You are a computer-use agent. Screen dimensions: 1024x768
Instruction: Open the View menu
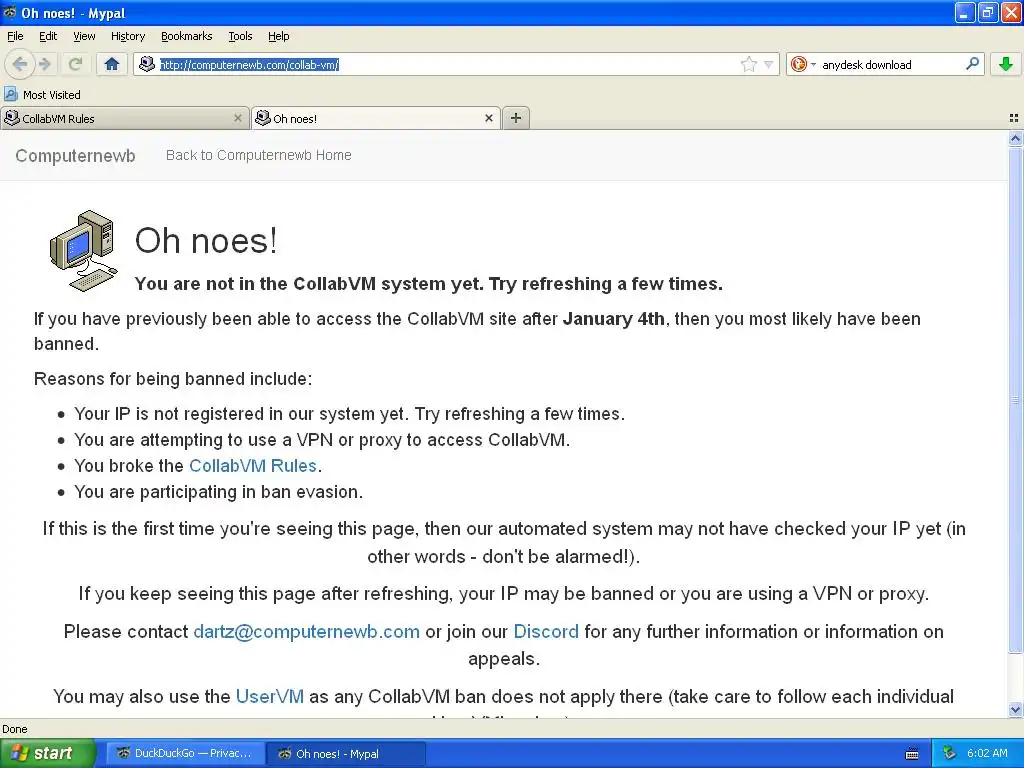point(84,36)
